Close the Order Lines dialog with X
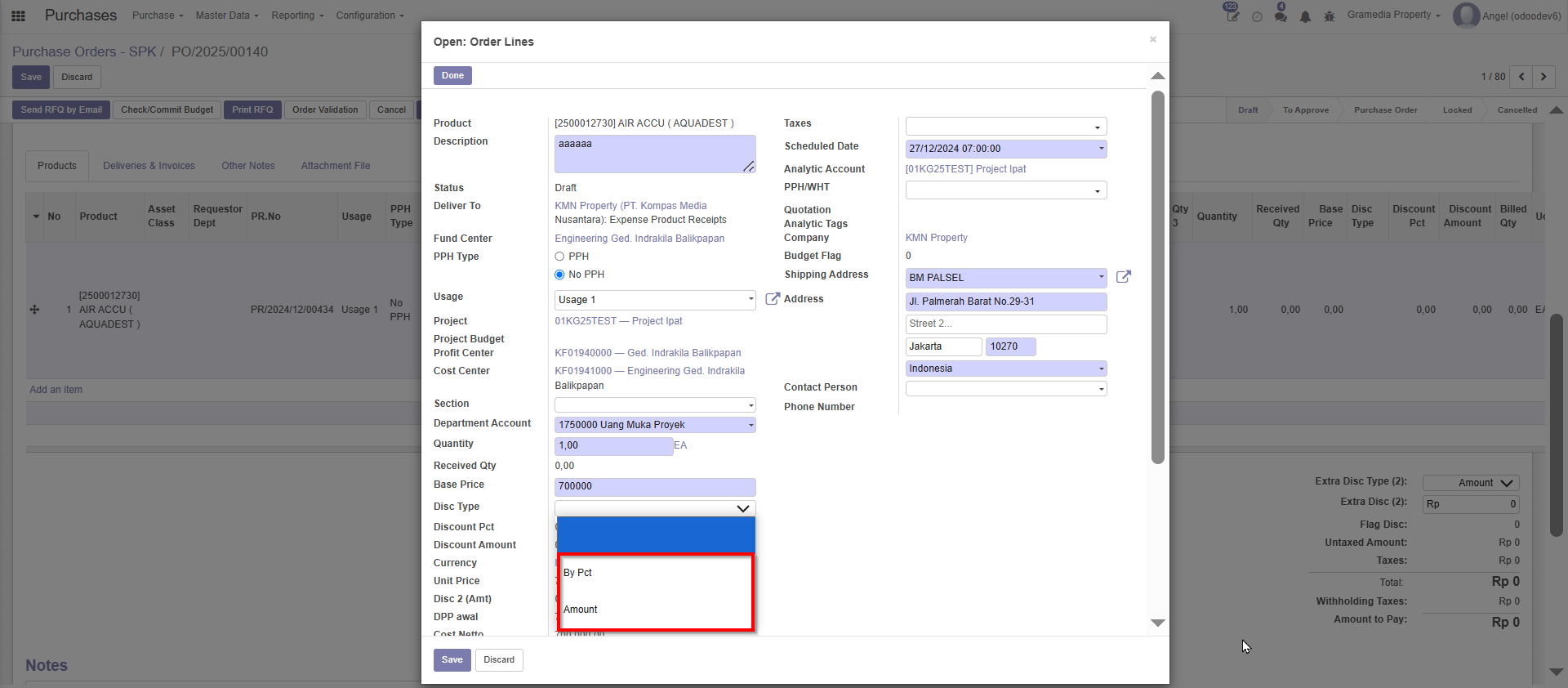 click(x=1153, y=39)
